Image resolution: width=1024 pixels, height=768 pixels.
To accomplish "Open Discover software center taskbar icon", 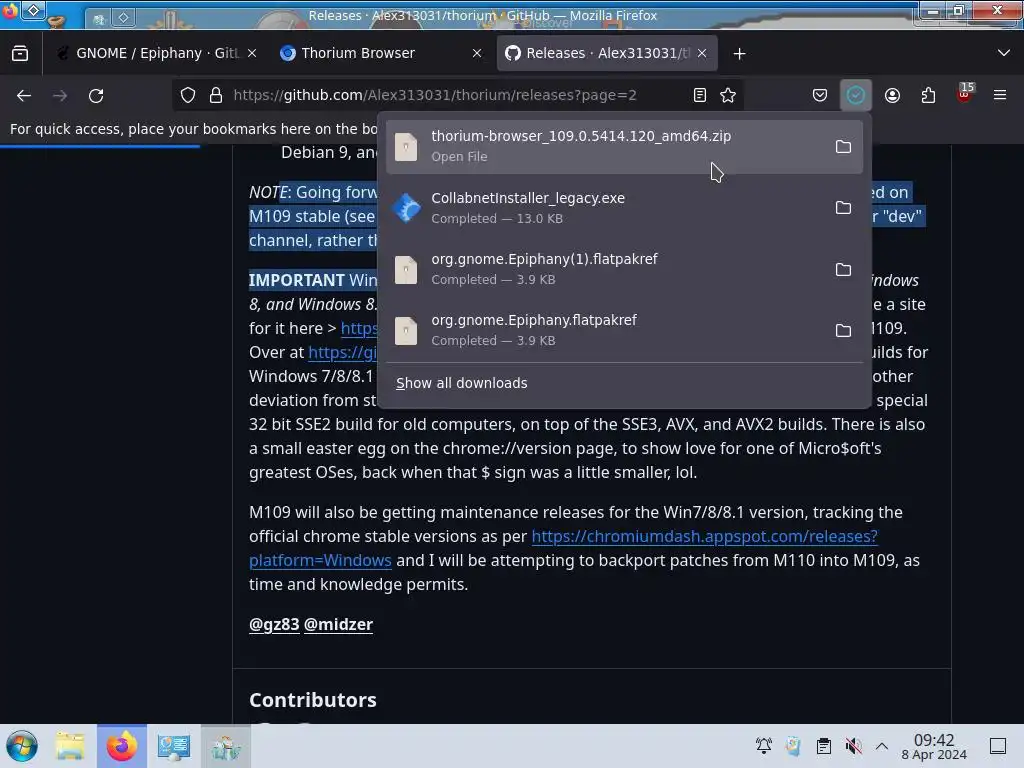I will (x=225, y=746).
